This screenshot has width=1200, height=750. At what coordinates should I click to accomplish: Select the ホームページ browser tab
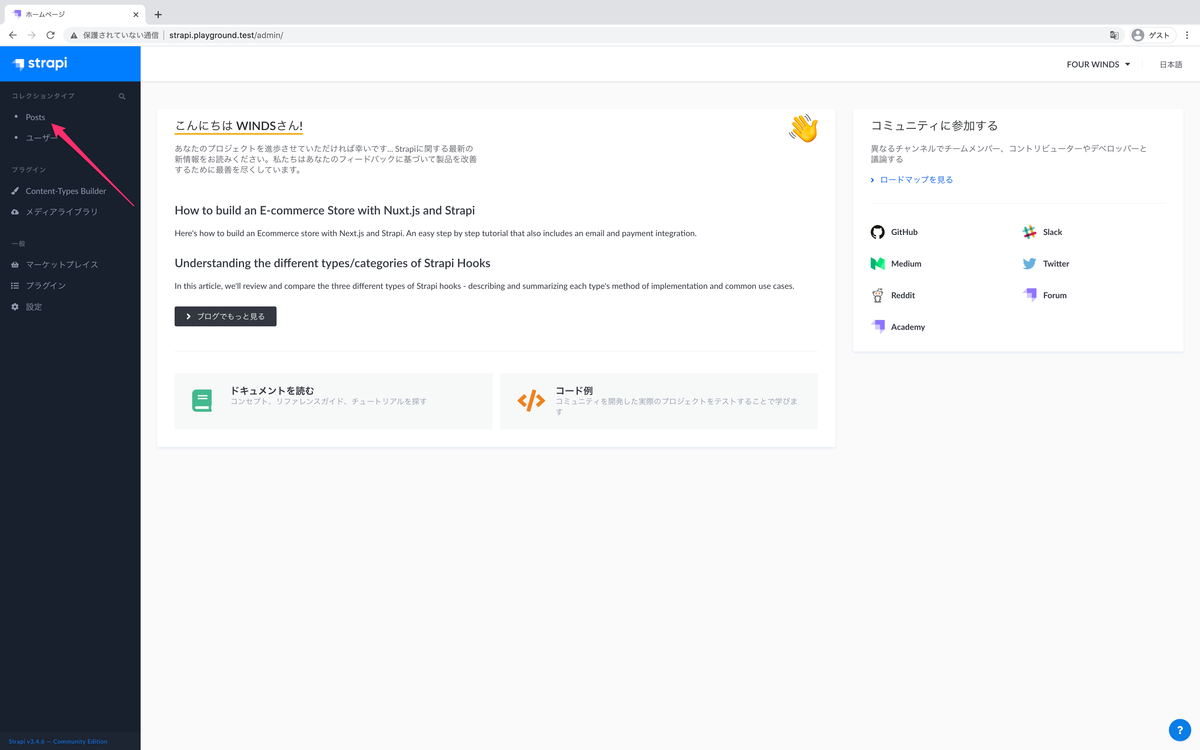pyautogui.click(x=75, y=14)
